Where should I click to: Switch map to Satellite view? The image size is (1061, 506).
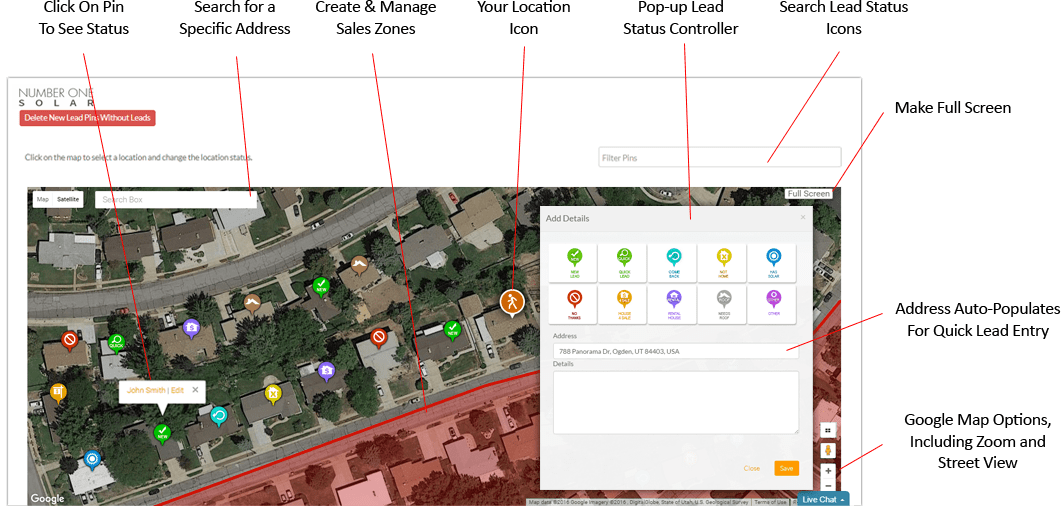68,200
